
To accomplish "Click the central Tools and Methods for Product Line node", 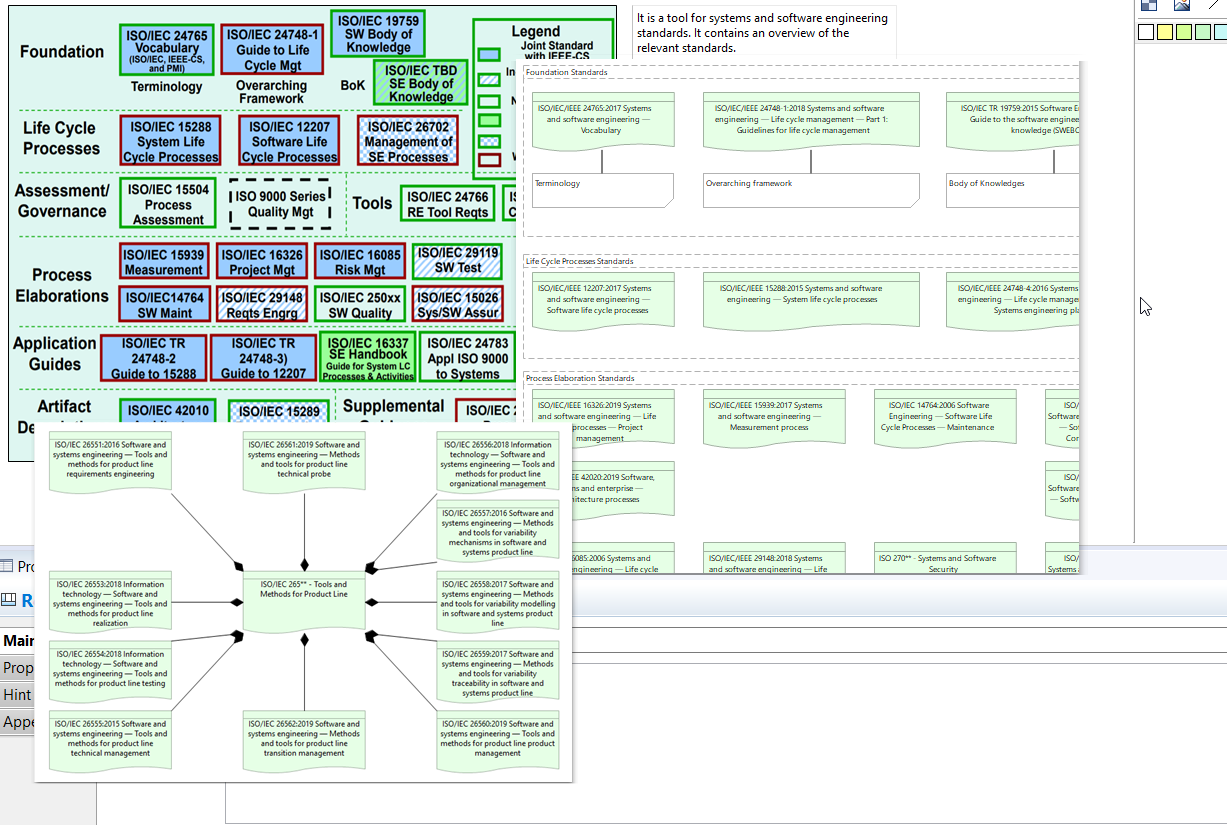I will pyautogui.click(x=303, y=602).
